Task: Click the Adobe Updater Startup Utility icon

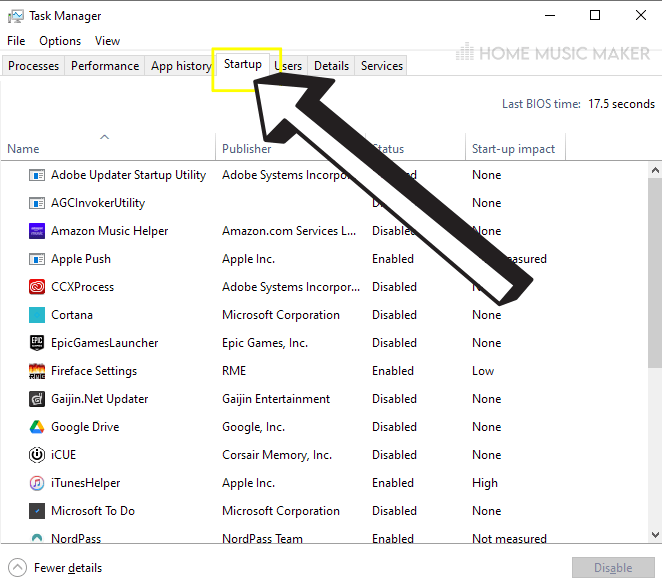Action: [37, 175]
